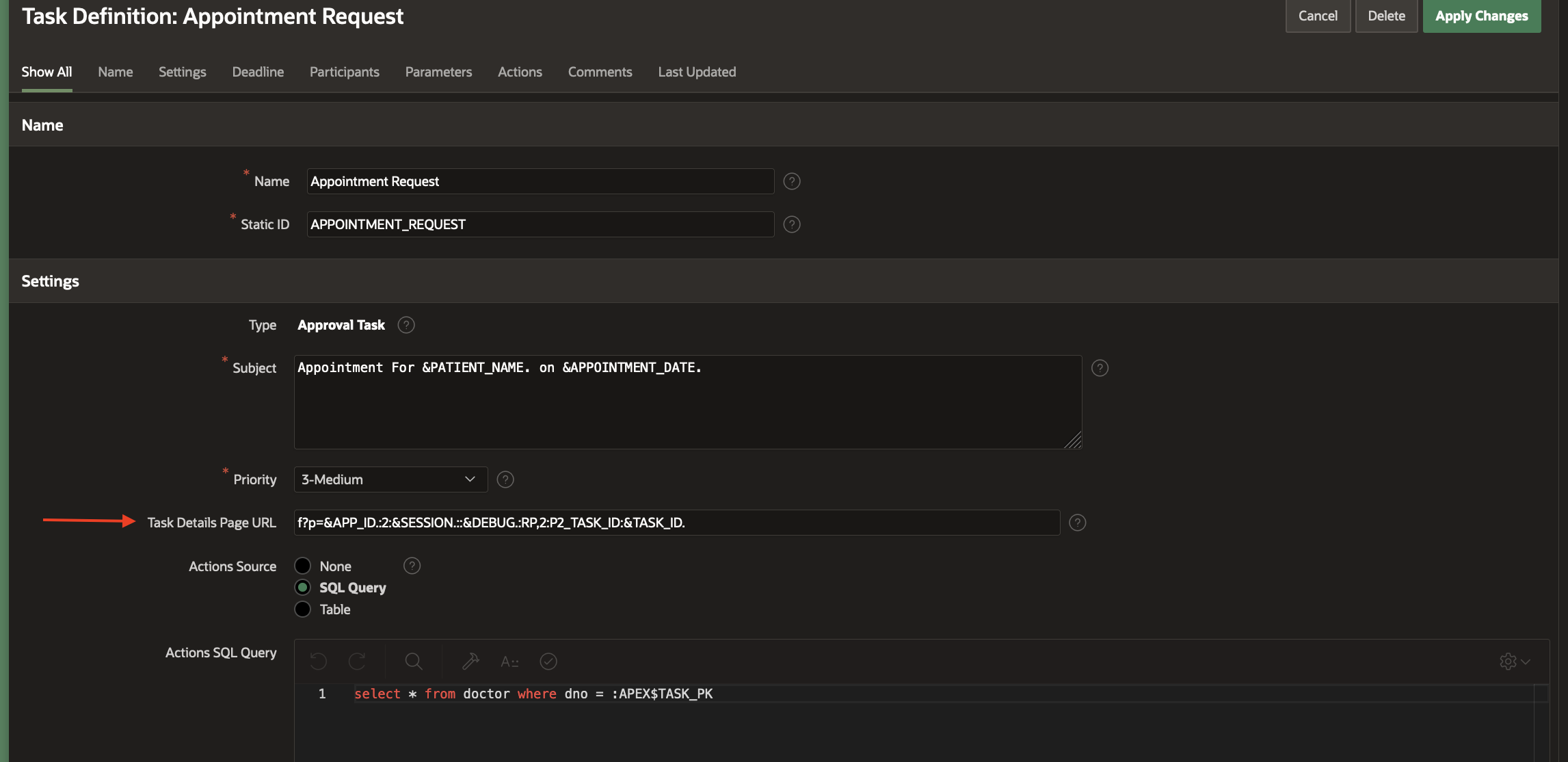1568x762 pixels.
Task: Click autocomplete A icon in editor toolbar
Action: tap(509, 661)
